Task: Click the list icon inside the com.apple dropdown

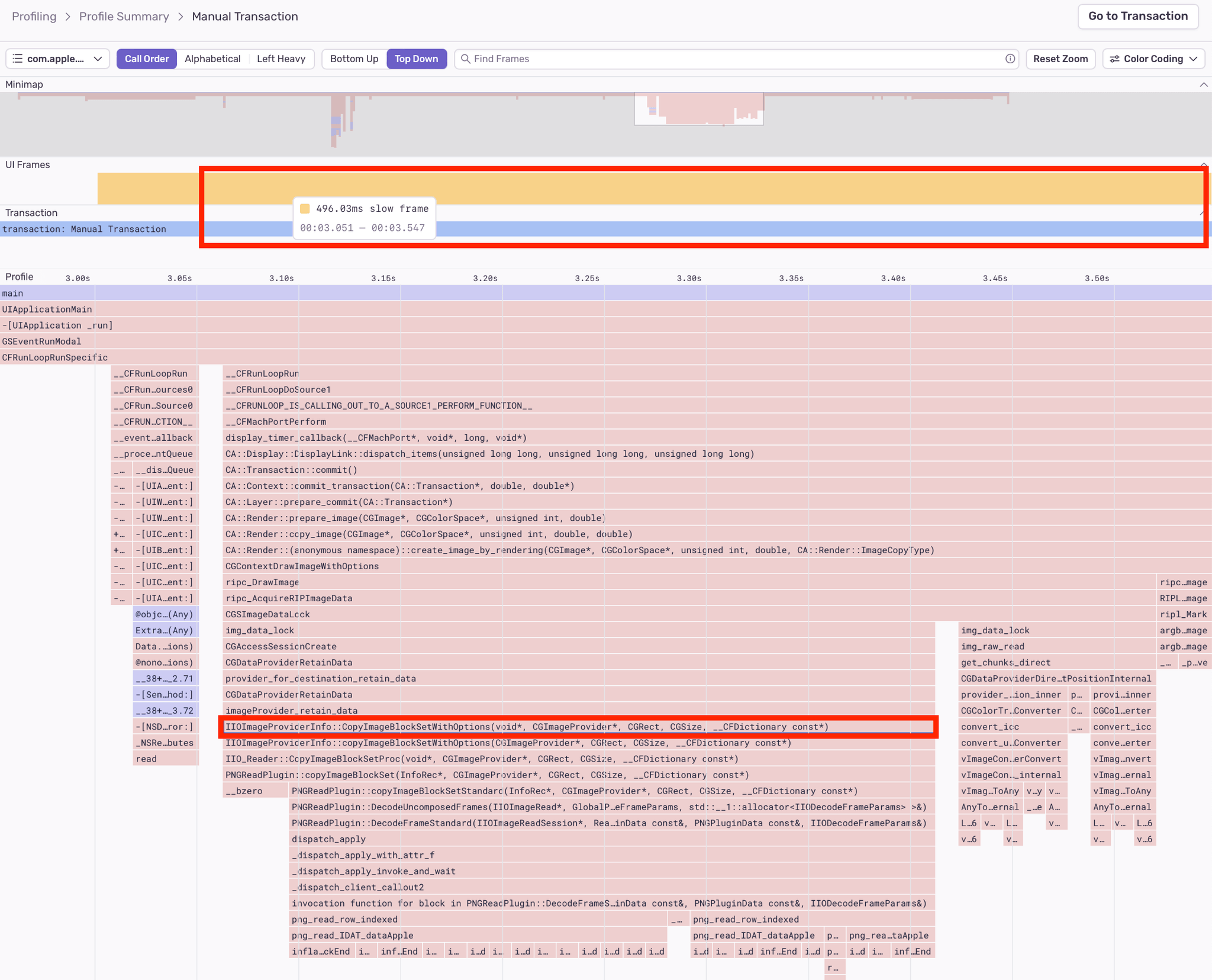Action: pyautogui.click(x=18, y=58)
